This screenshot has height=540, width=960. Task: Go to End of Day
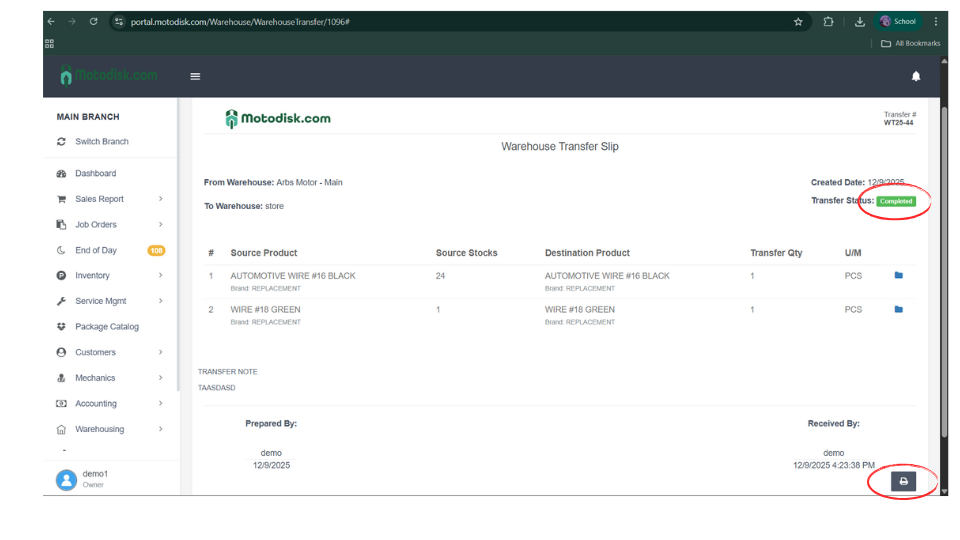pyautogui.click(x=96, y=250)
